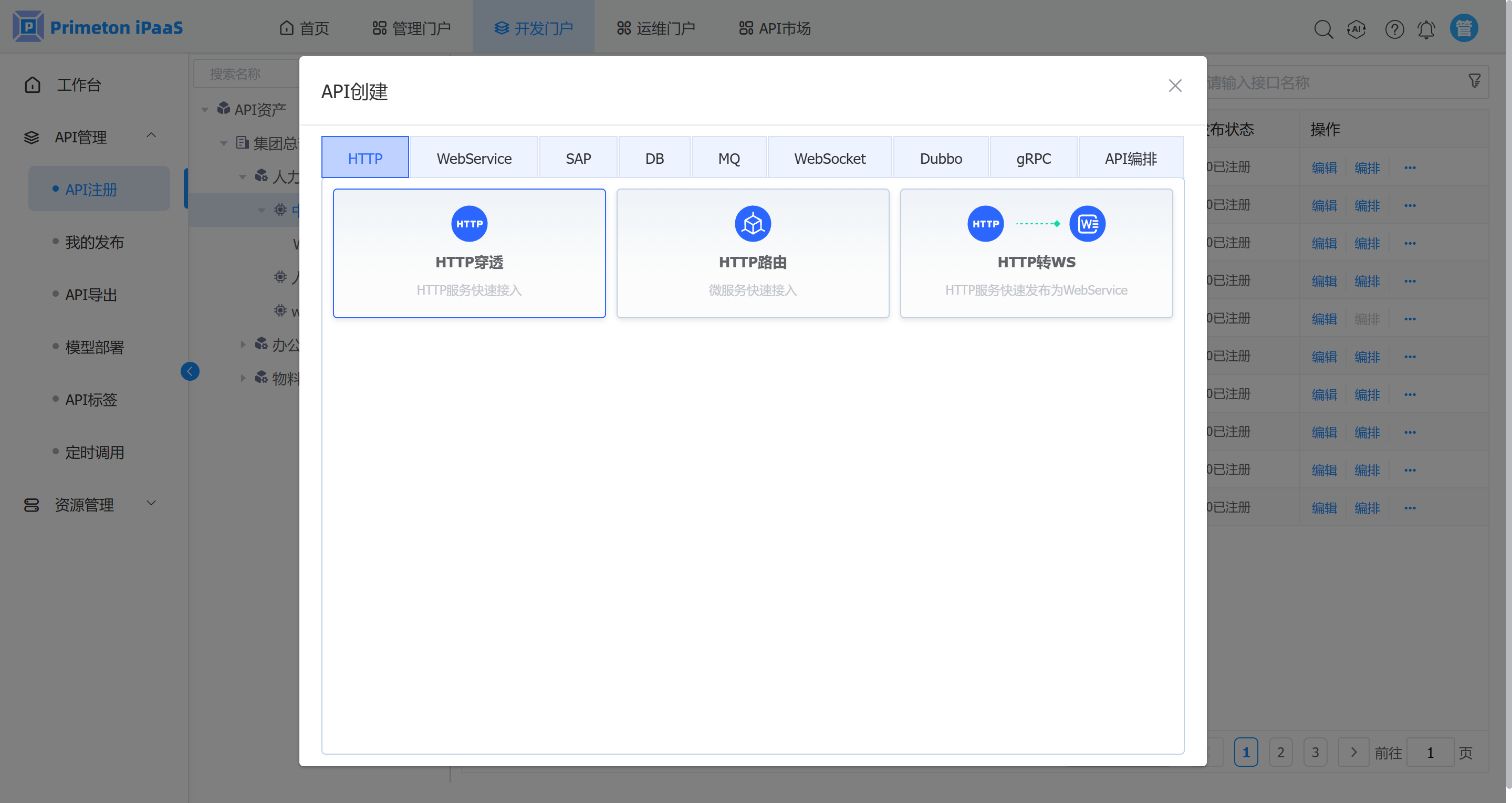1512x803 pixels.
Task: Close the API创建 dialog
Action: point(1174,86)
